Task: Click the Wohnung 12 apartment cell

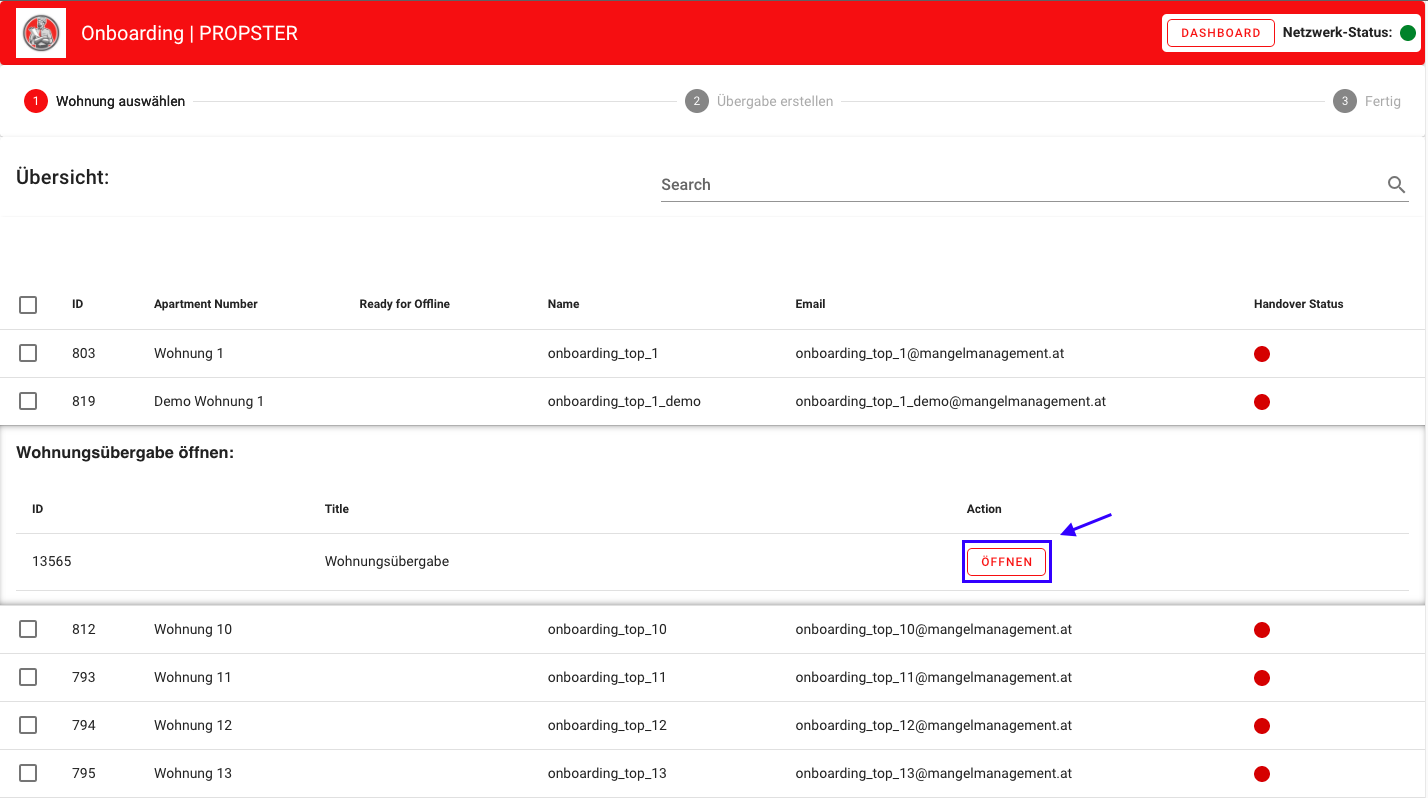Action: pyautogui.click(x=193, y=726)
